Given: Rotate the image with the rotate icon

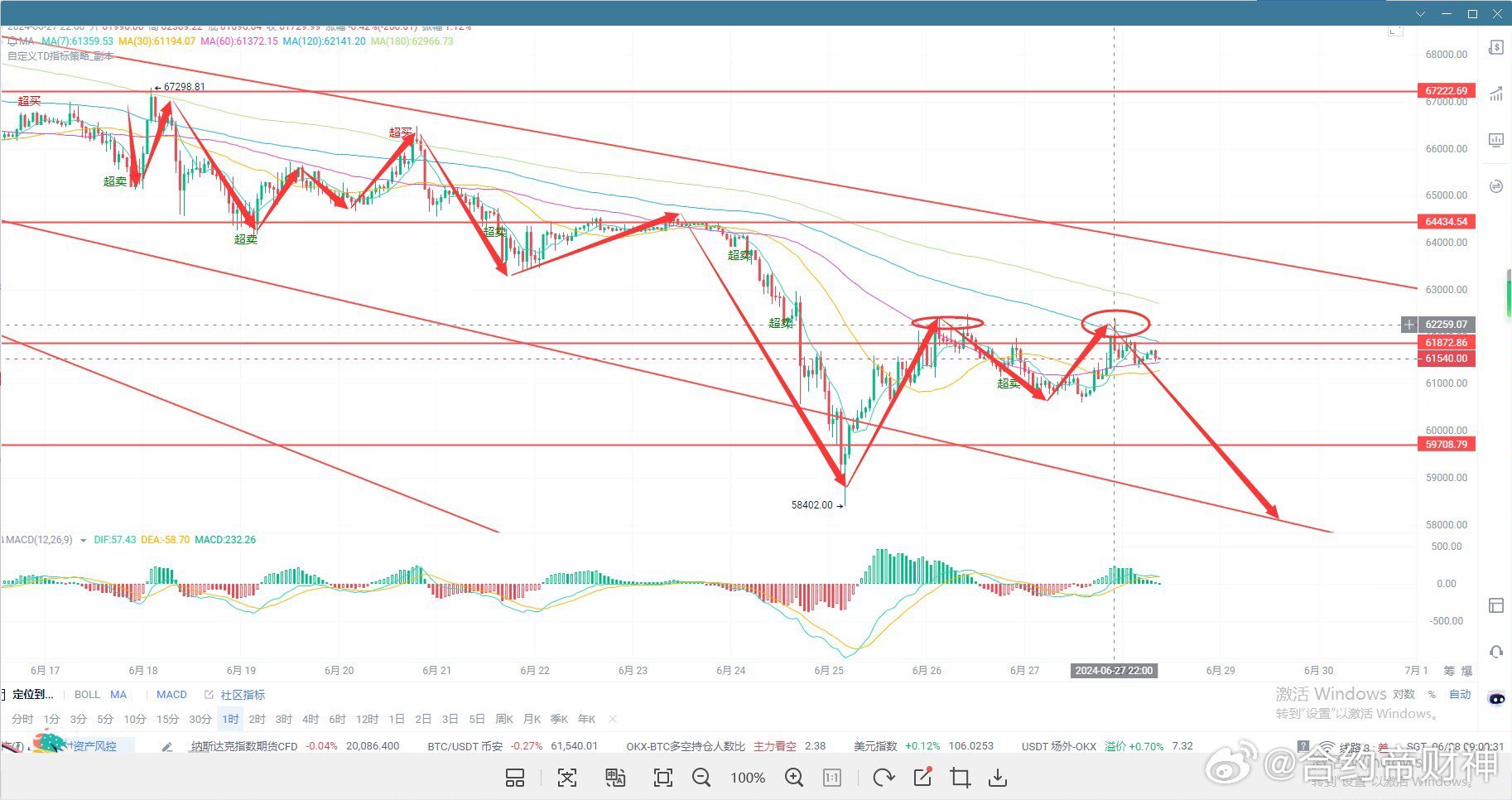Looking at the screenshot, I should point(884,778).
